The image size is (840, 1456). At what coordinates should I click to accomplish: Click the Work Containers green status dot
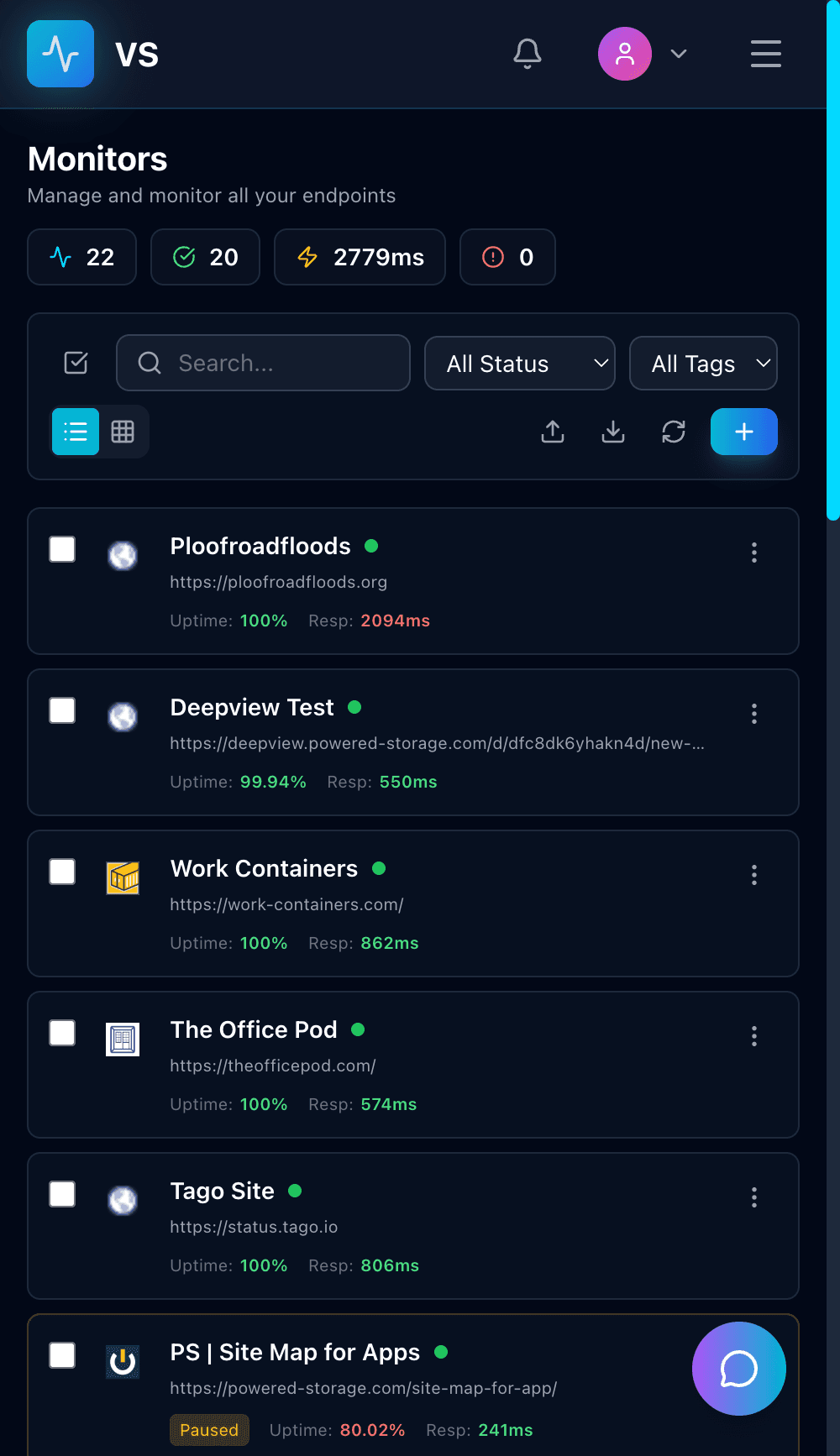click(379, 868)
